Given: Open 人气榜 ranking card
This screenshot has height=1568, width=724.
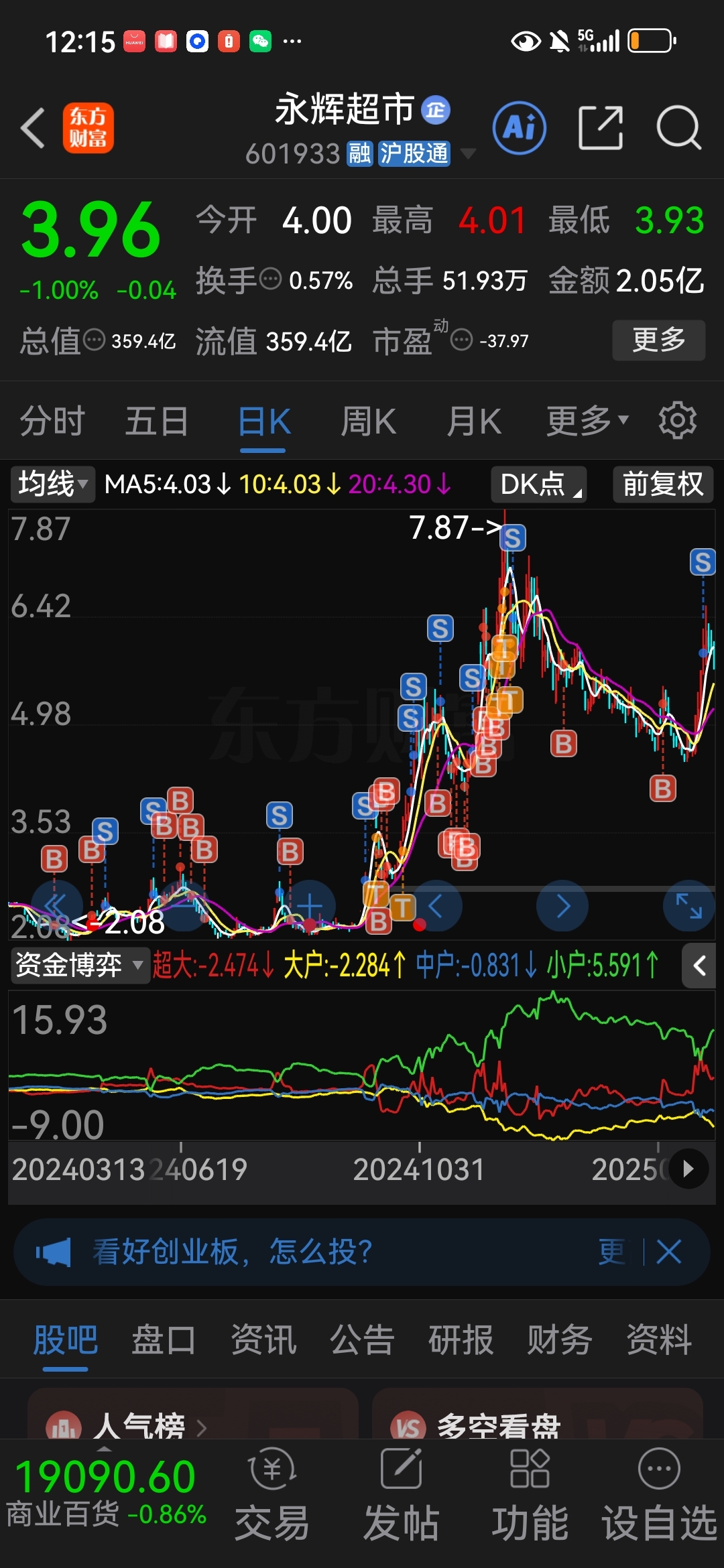Looking at the screenshot, I should tap(193, 1414).
